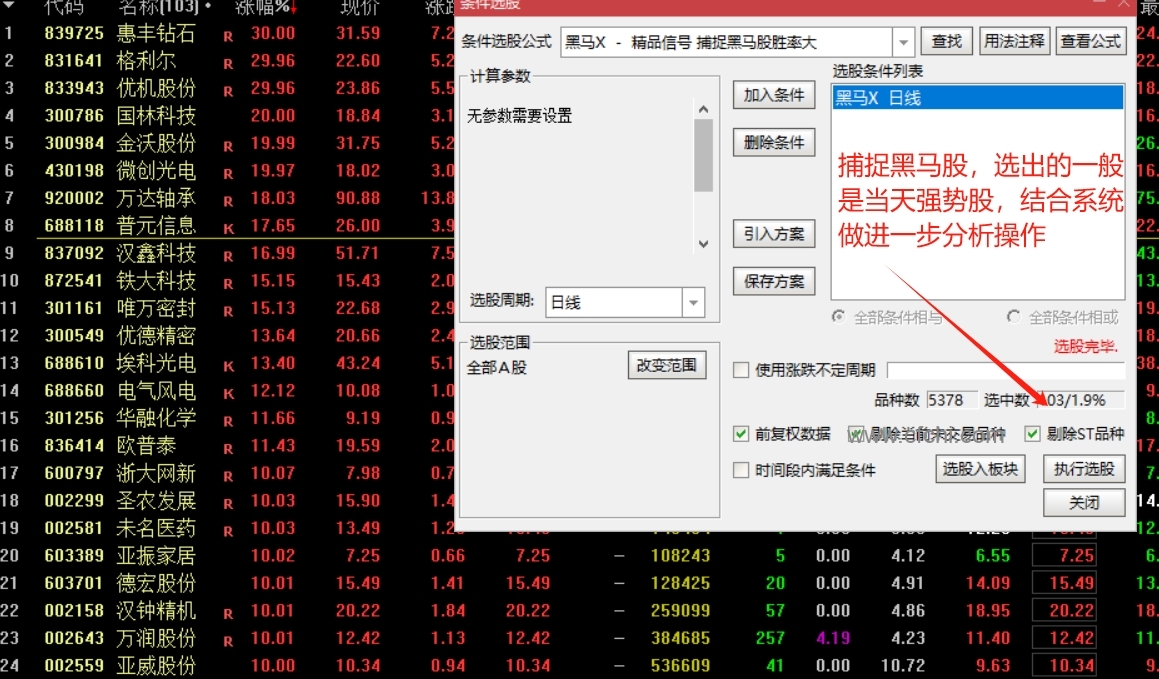Toggle the 剔除当前未交易品种 checkbox
The image size is (1159, 679).
tap(855, 434)
